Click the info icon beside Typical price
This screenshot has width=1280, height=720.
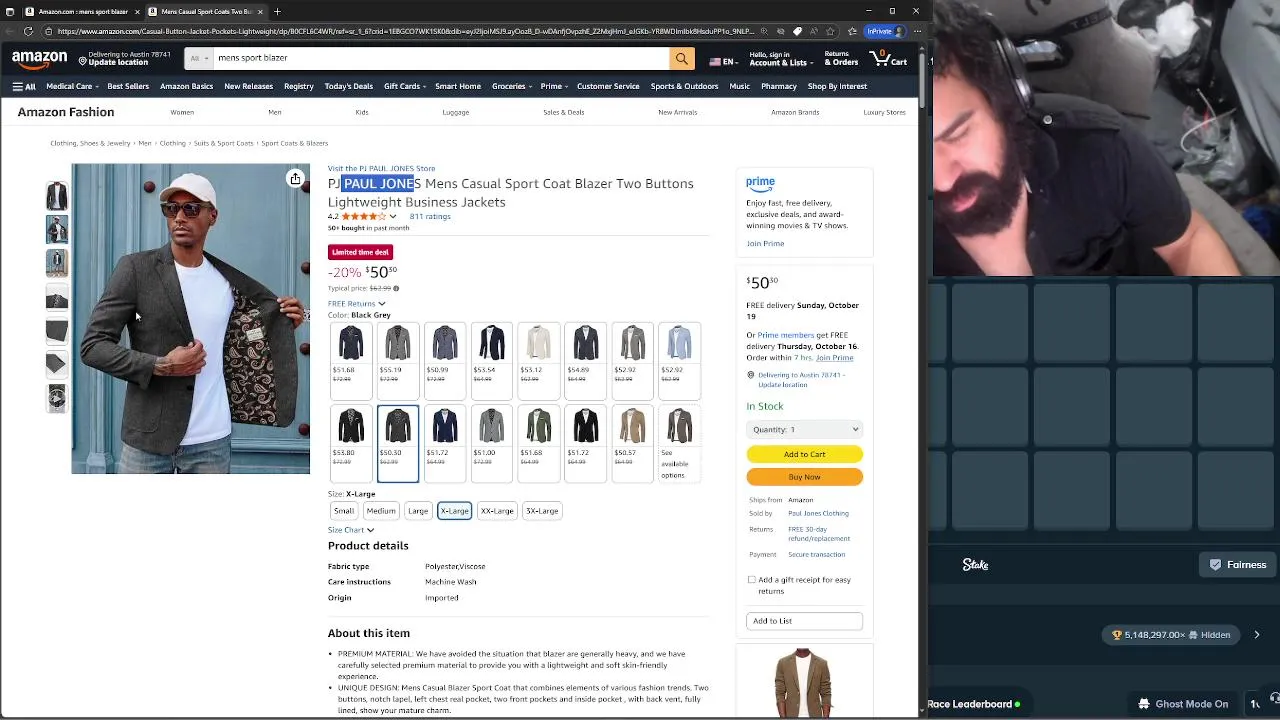(396, 288)
